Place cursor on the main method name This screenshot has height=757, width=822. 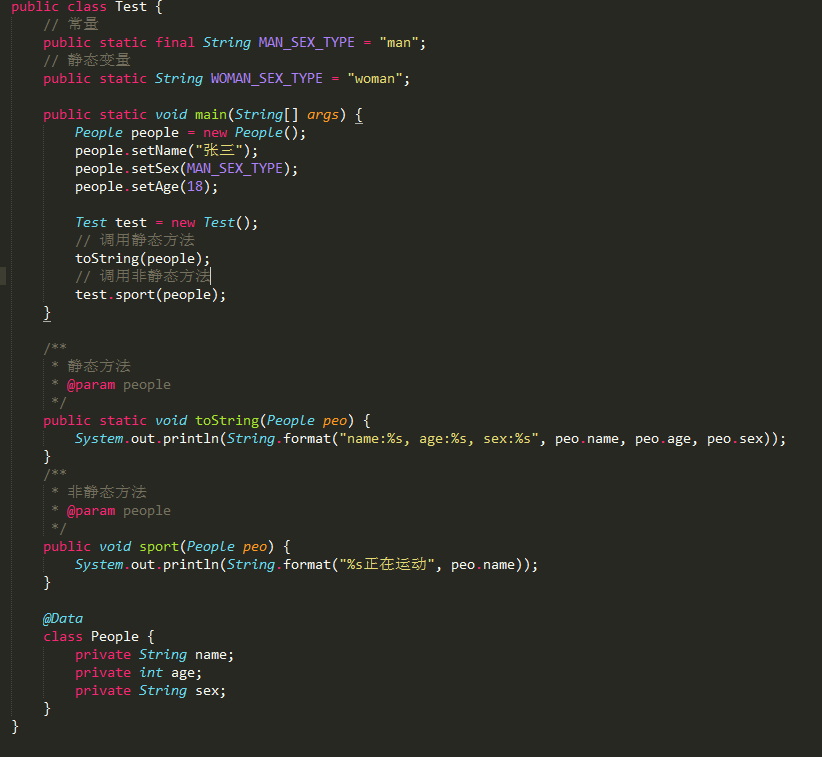tap(210, 114)
